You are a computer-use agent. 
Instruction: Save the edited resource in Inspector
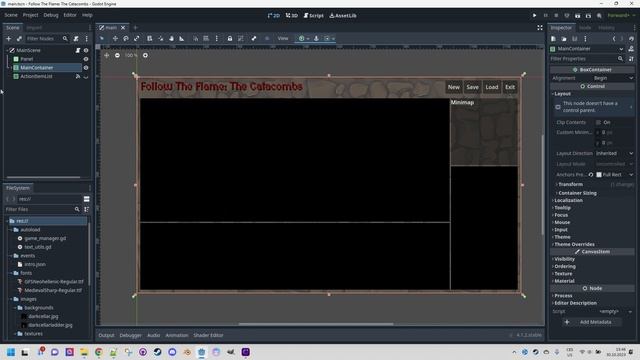tap(574, 38)
